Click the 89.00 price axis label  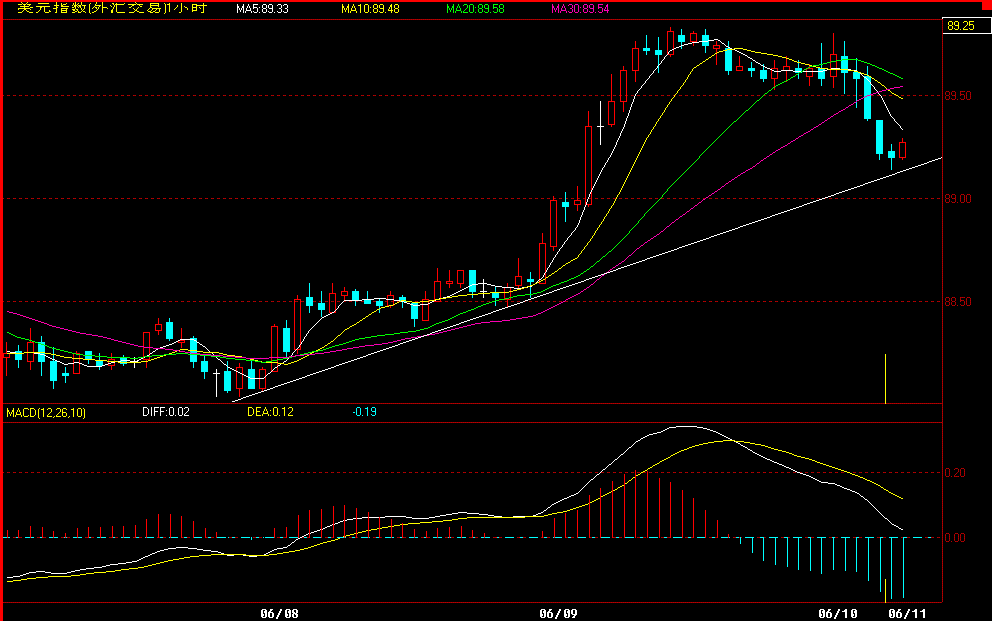(x=958, y=199)
